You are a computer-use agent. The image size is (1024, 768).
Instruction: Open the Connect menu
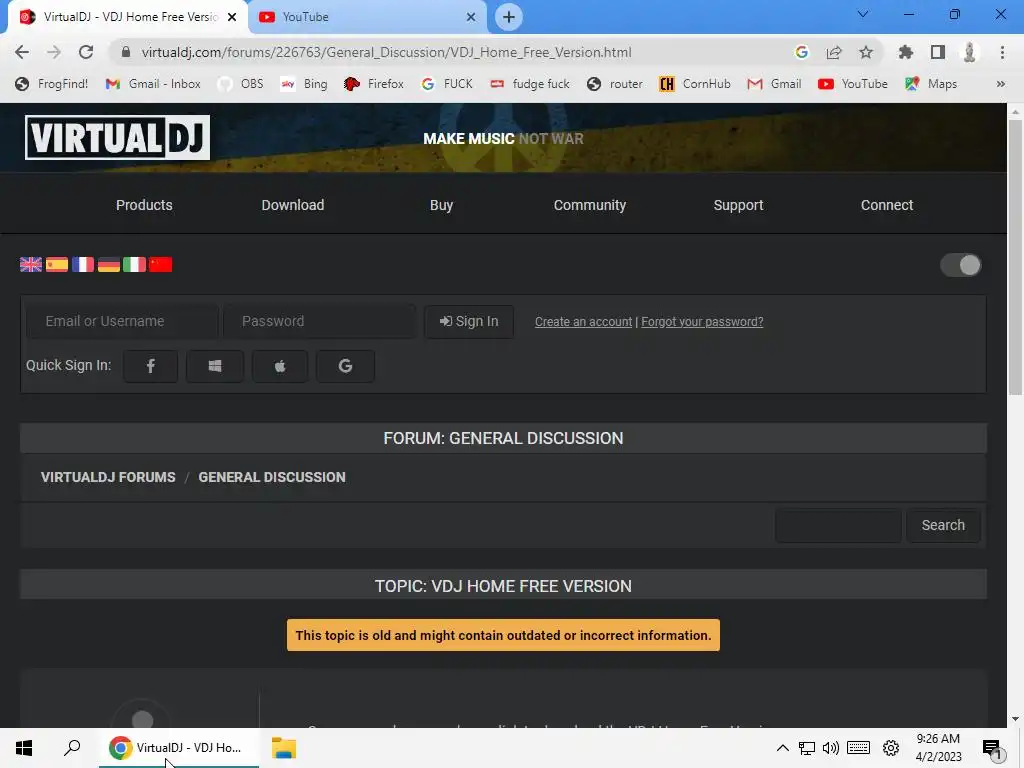coord(887,205)
